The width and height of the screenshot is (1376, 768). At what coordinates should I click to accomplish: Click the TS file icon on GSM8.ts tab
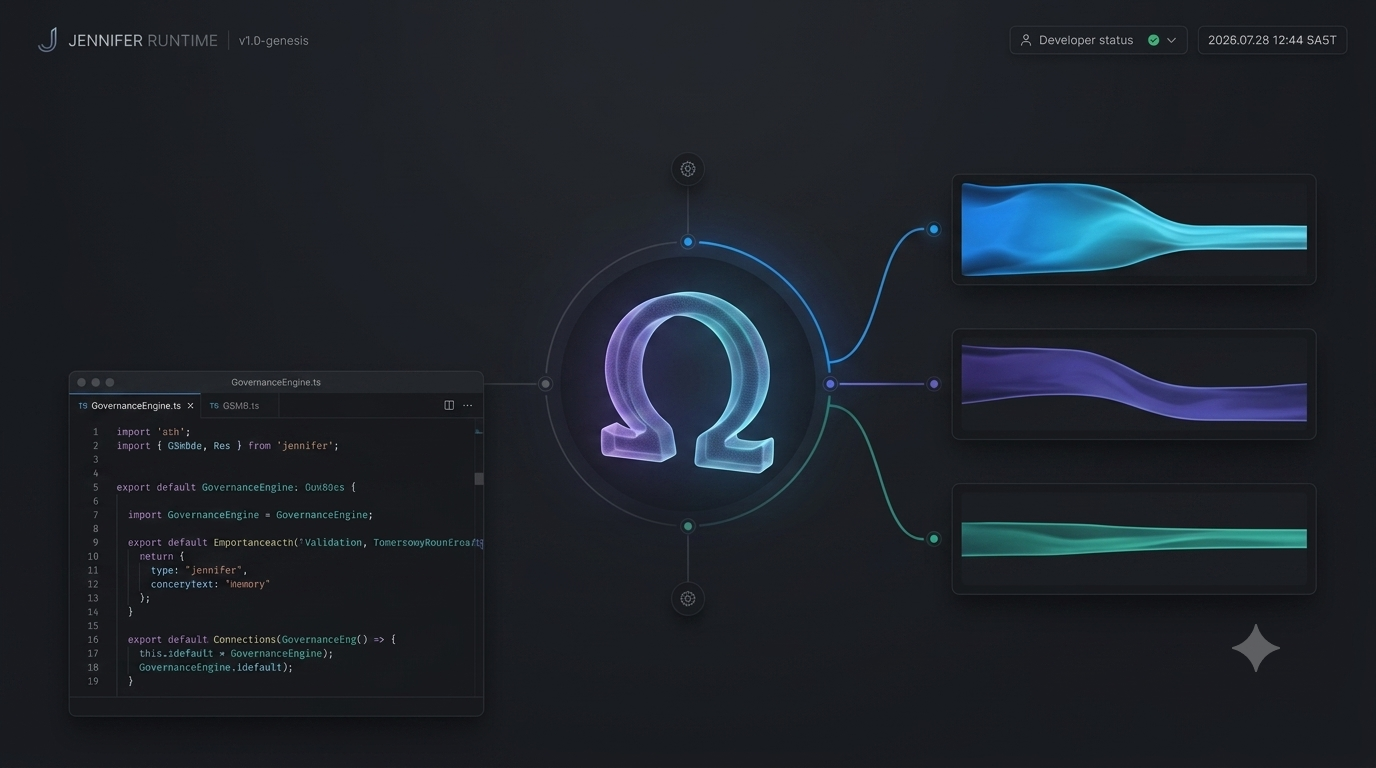214,406
